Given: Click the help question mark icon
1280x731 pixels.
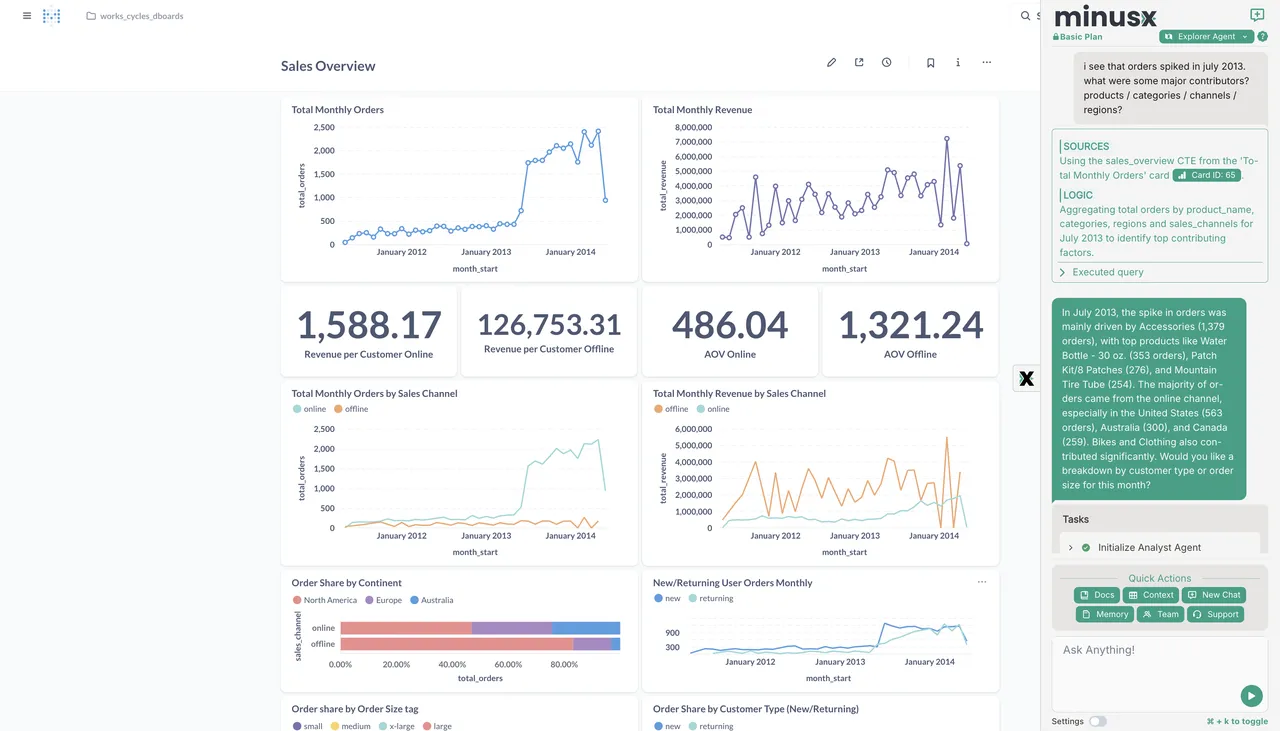Looking at the screenshot, I should 1262,37.
